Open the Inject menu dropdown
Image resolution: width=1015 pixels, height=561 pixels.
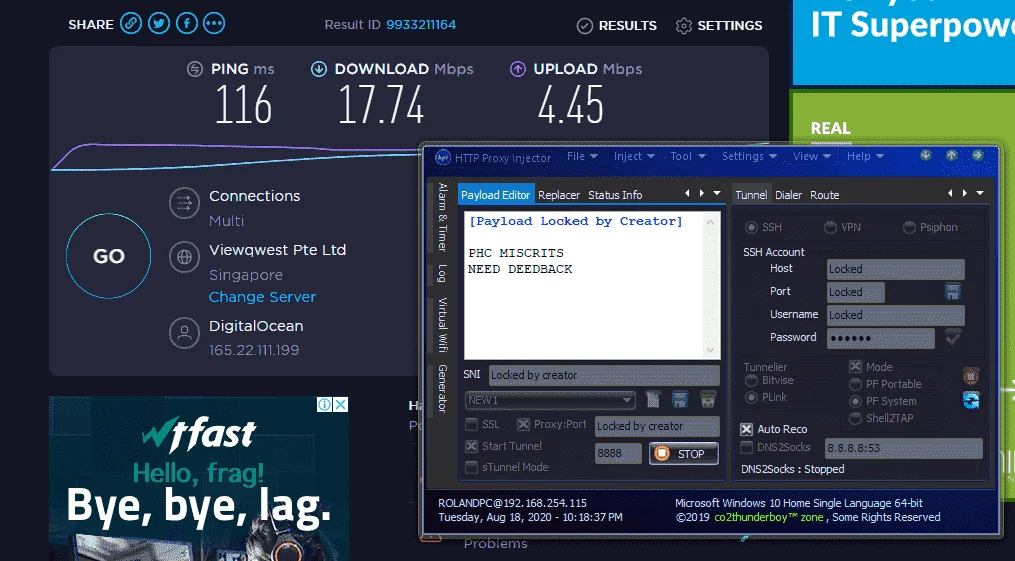pos(634,156)
